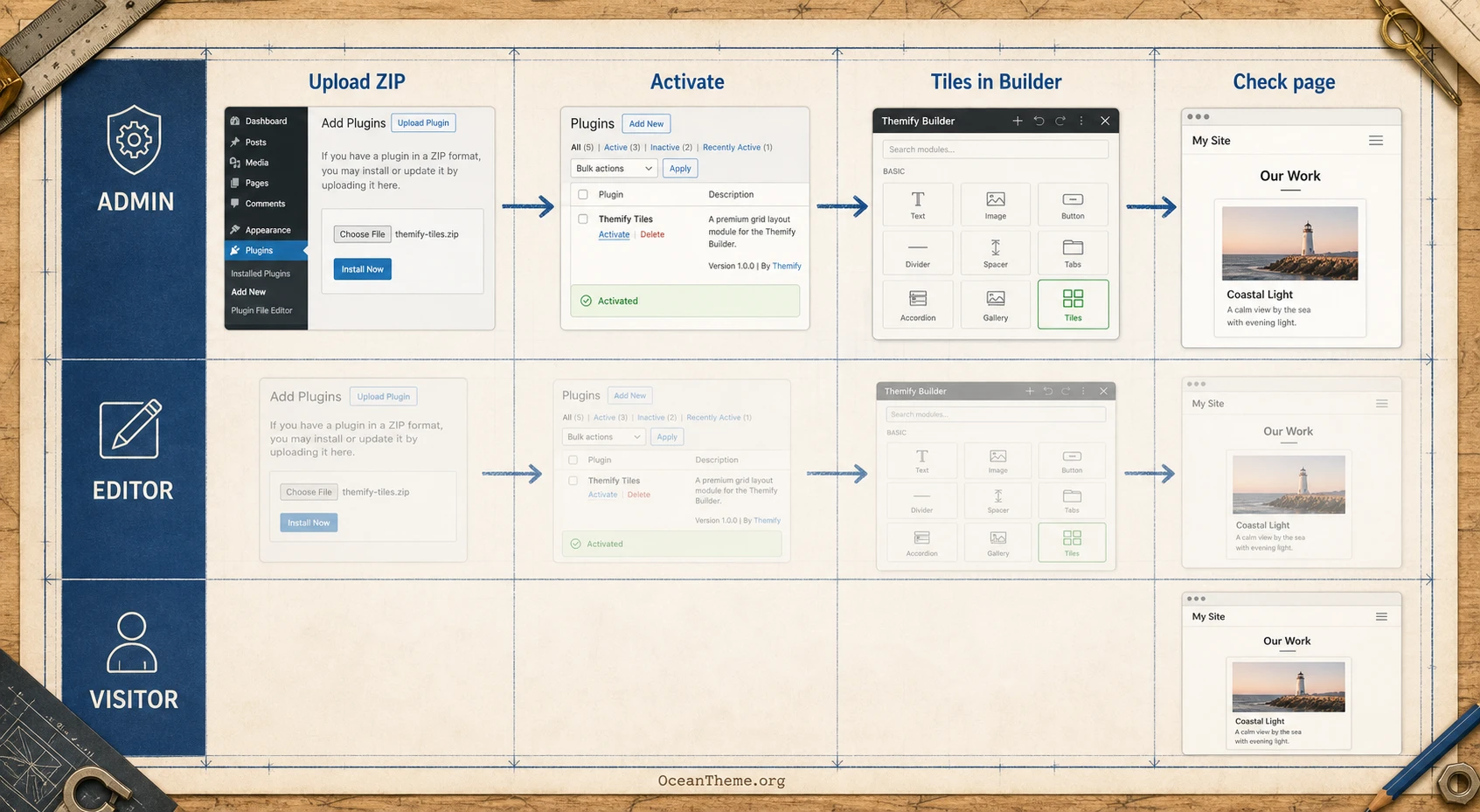This screenshot has width=1480, height=812.
Task: Click the lighthouse image on Admin-row My Site
Action: point(1289,243)
